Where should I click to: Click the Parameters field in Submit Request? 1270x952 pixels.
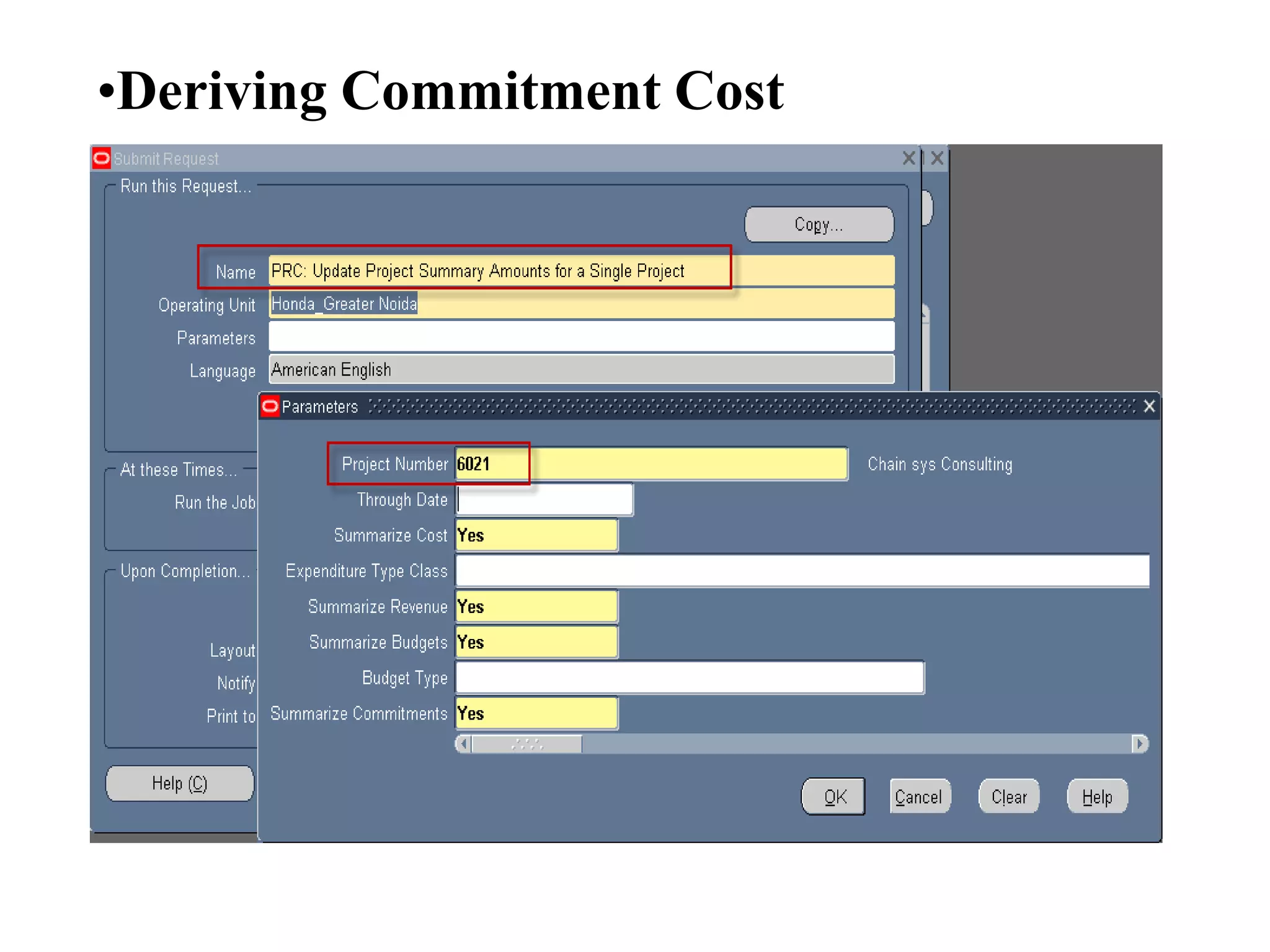point(582,337)
